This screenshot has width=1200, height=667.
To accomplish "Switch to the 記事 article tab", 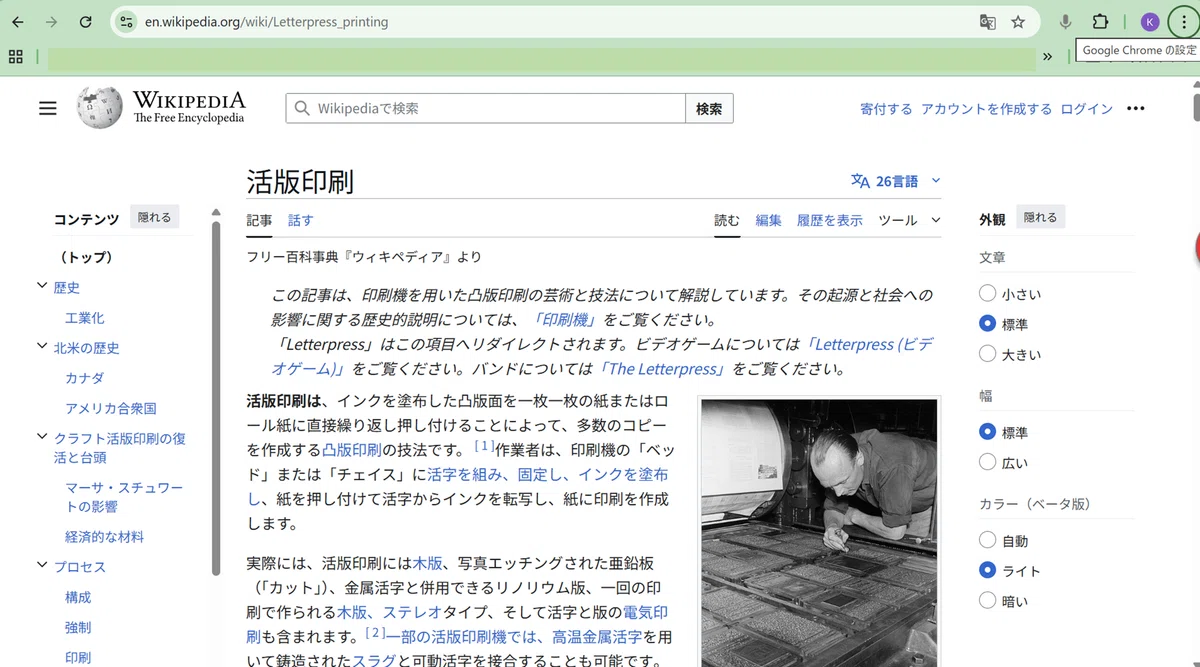I will pyautogui.click(x=259, y=220).
